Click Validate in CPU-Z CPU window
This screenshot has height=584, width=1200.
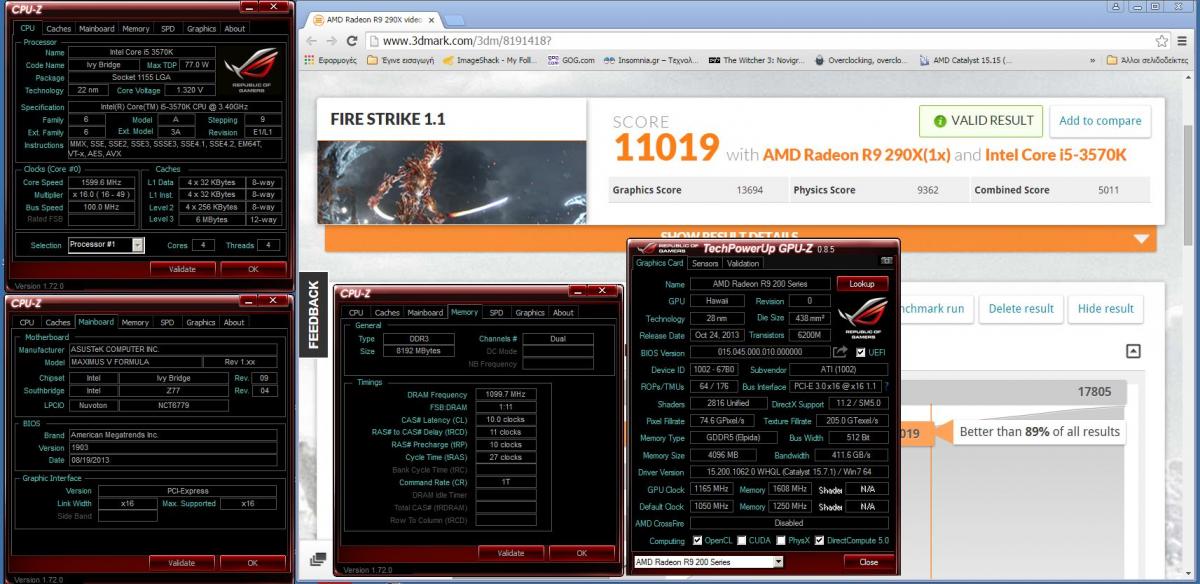pos(182,269)
